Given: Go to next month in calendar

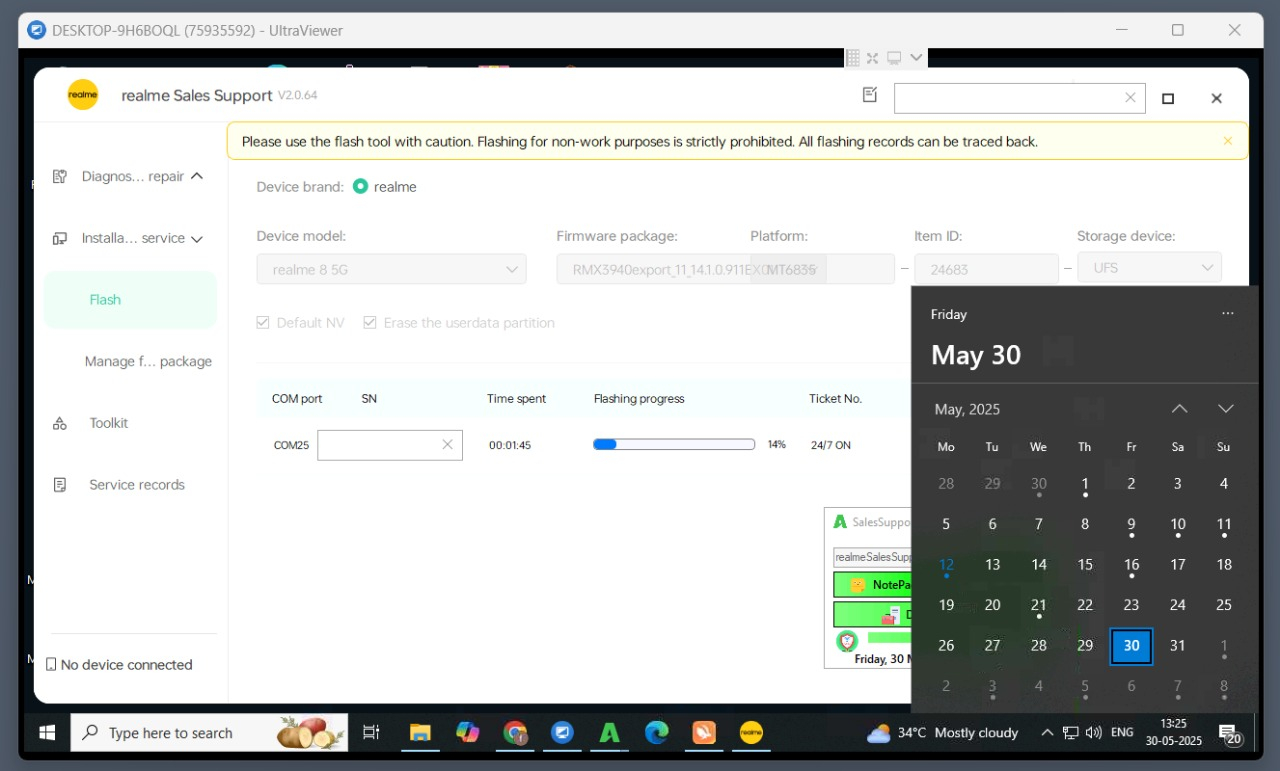Looking at the screenshot, I should coord(1225,409).
